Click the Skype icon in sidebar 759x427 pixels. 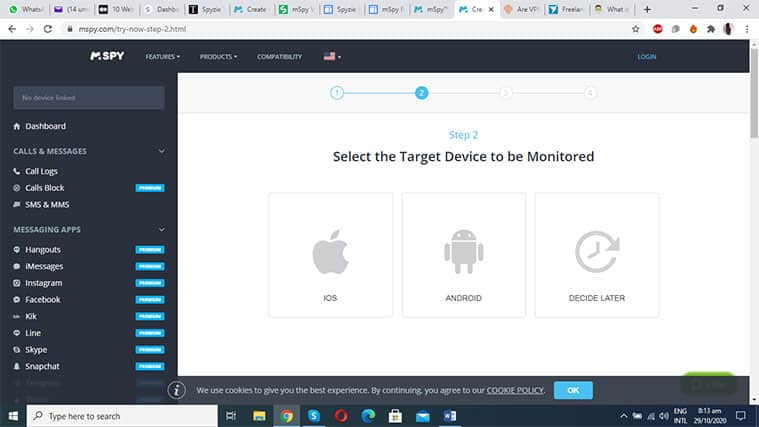[16, 350]
